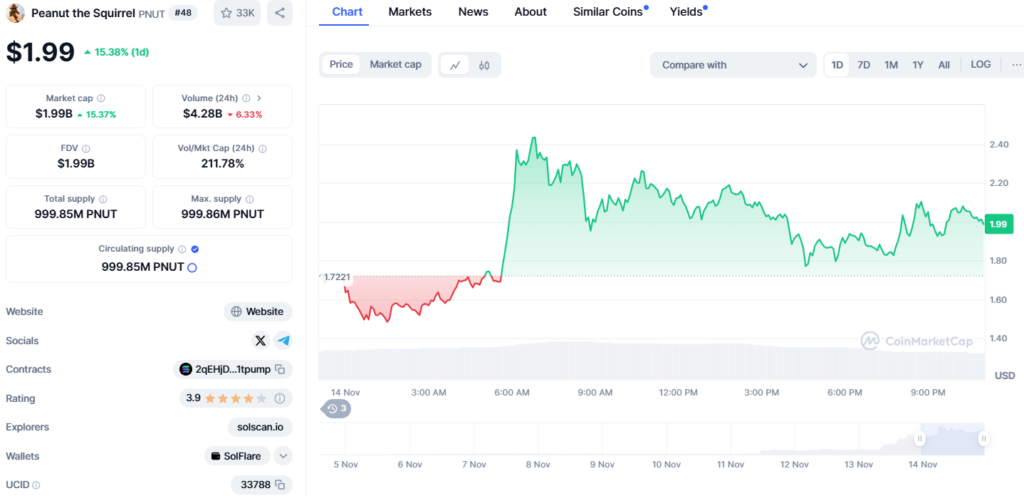The height and width of the screenshot is (496, 1024).
Task: Click the circle progress icon after 999.85M PNUT
Action: [x=193, y=268]
